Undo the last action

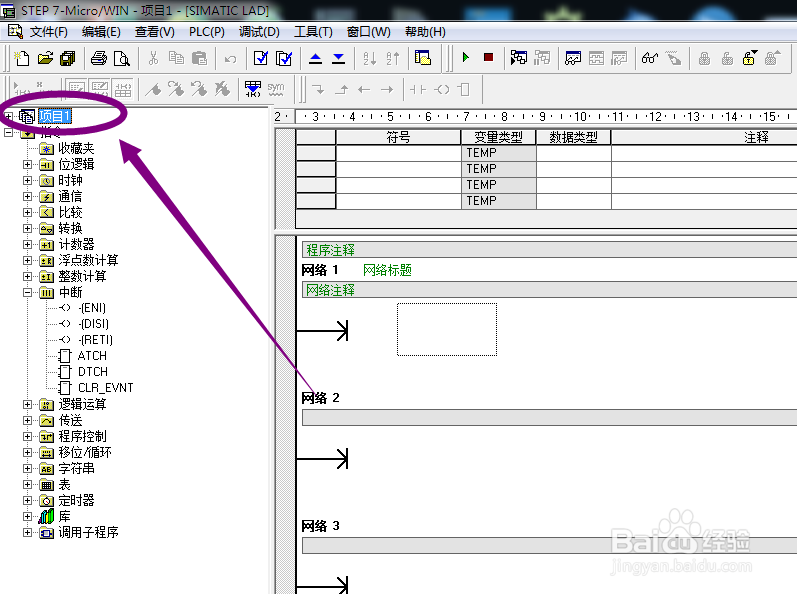click(231, 59)
